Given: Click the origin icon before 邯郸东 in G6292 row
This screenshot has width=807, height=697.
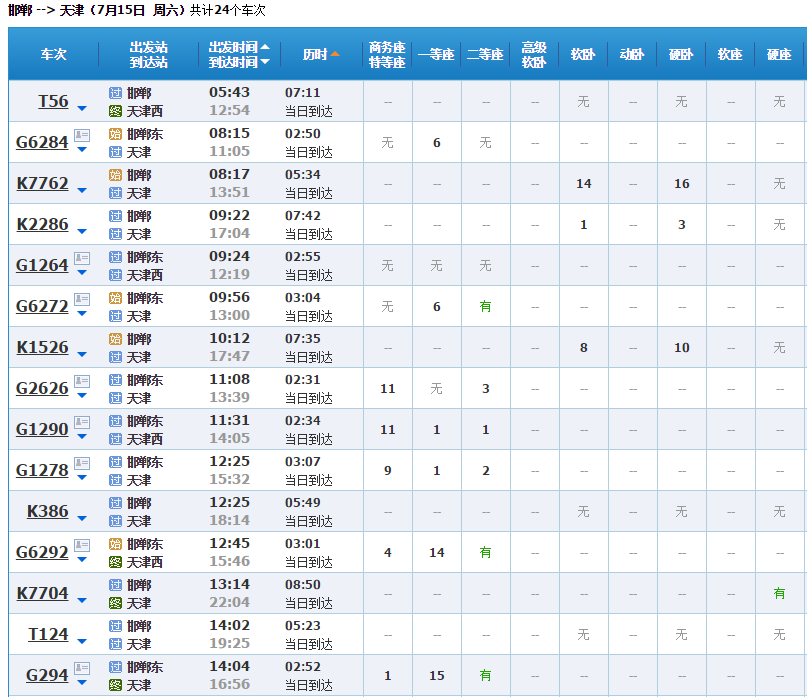Looking at the screenshot, I should 115,544.
